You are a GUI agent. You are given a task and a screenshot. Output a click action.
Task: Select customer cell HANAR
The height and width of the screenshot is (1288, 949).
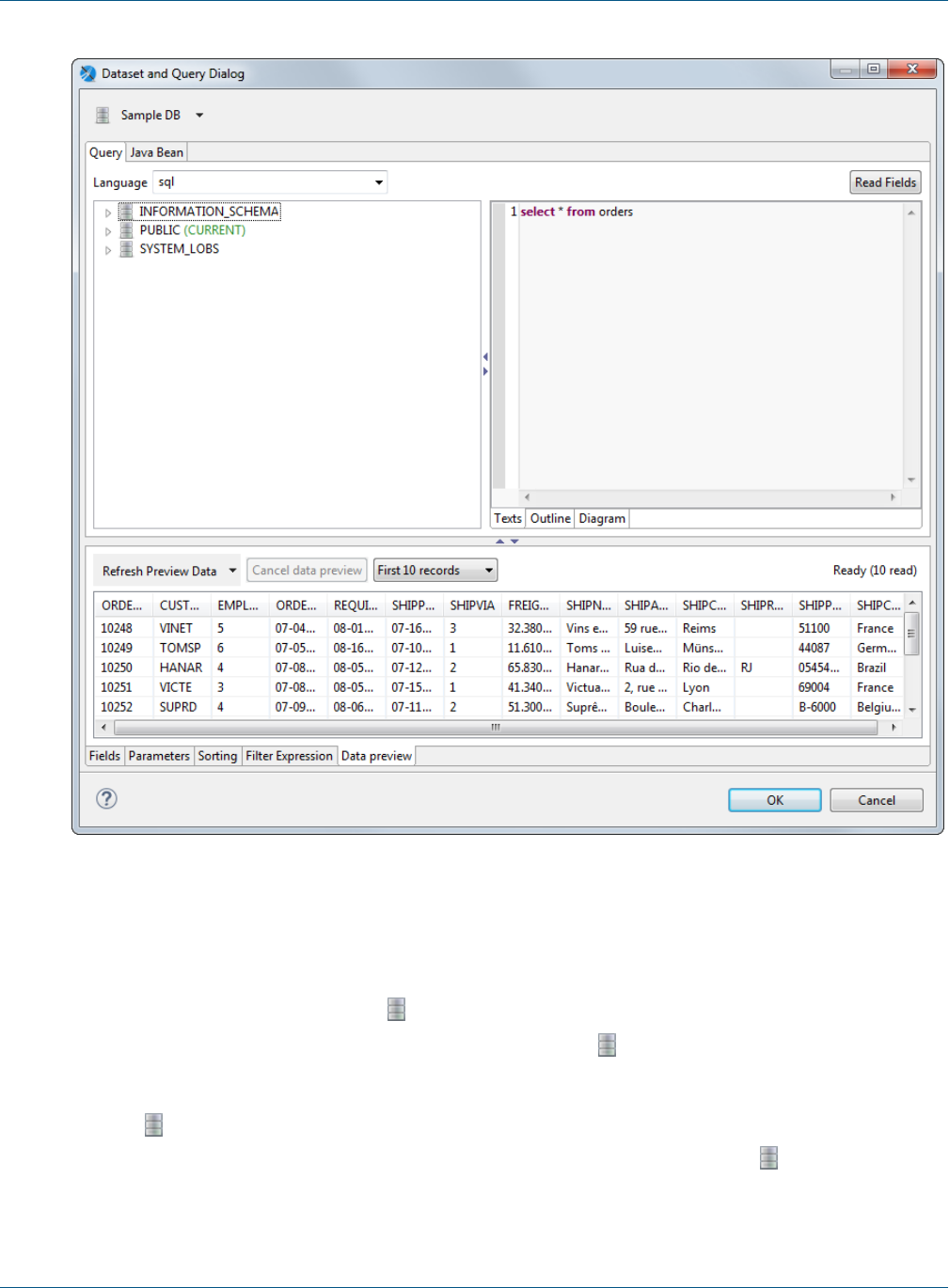click(181, 668)
